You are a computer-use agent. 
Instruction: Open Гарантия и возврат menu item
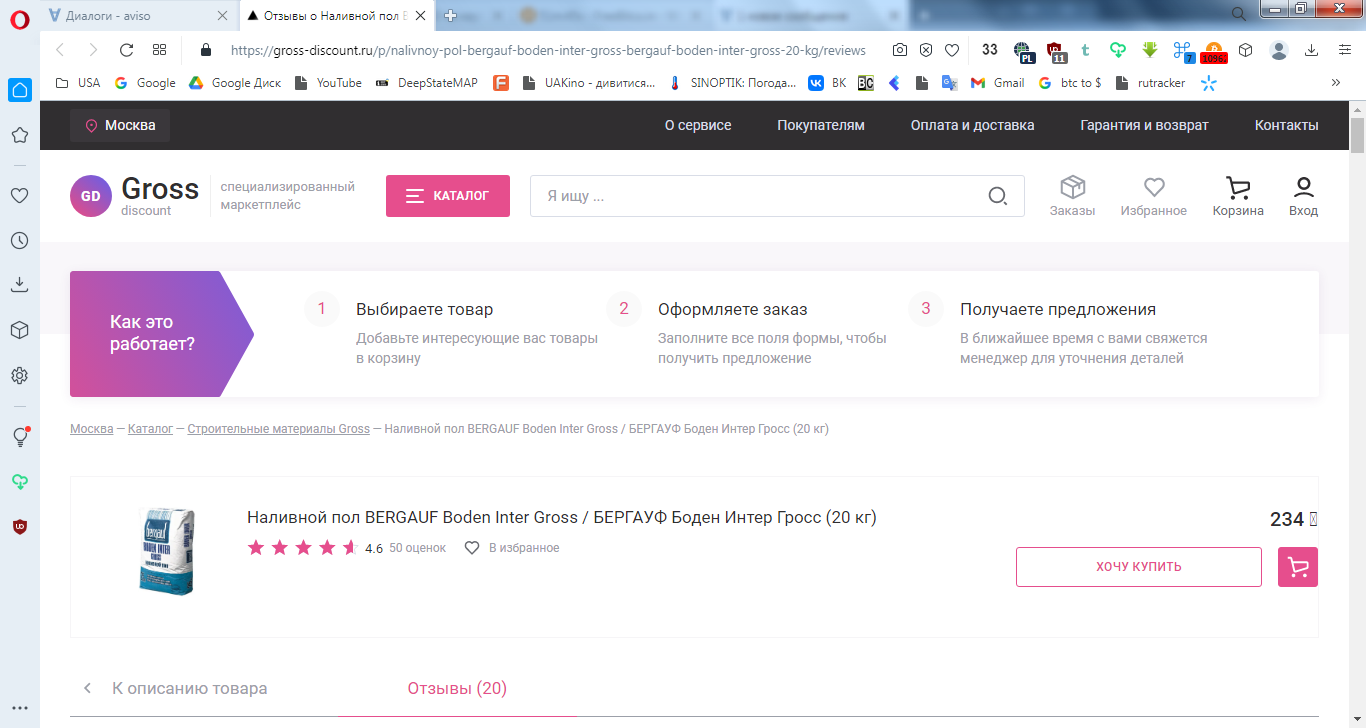[x=1145, y=125]
